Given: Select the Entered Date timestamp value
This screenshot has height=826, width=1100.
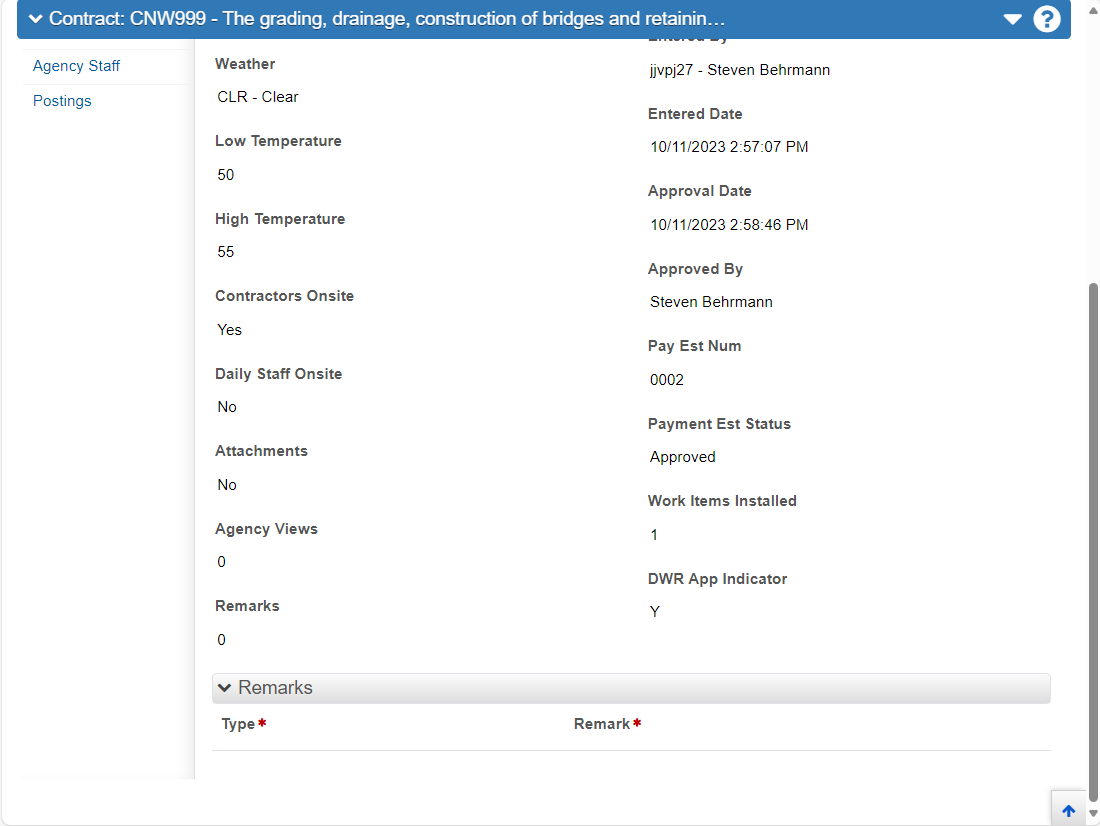Looking at the screenshot, I should [x=729, y=147].
